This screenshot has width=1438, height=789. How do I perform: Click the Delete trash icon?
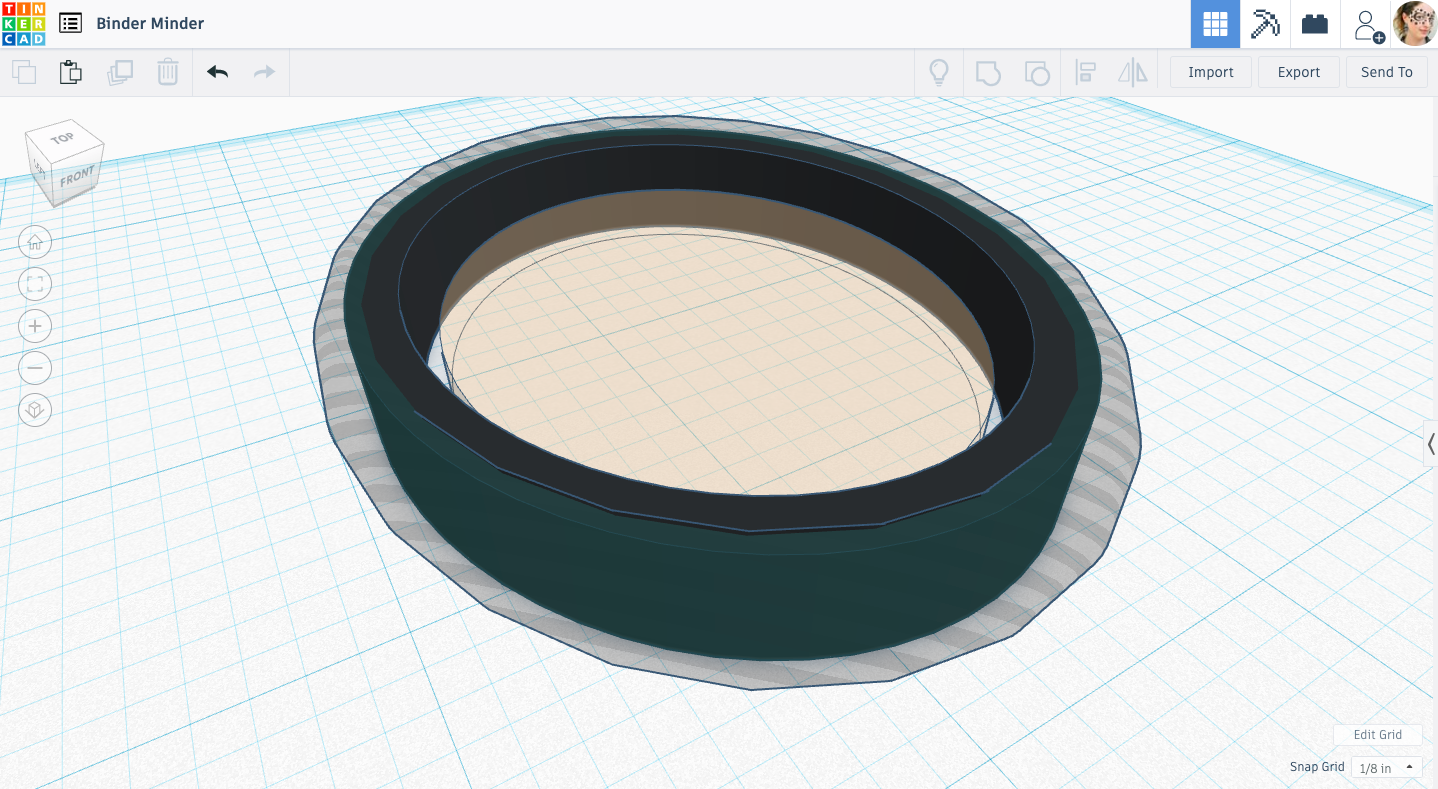(x=168, y=72)
